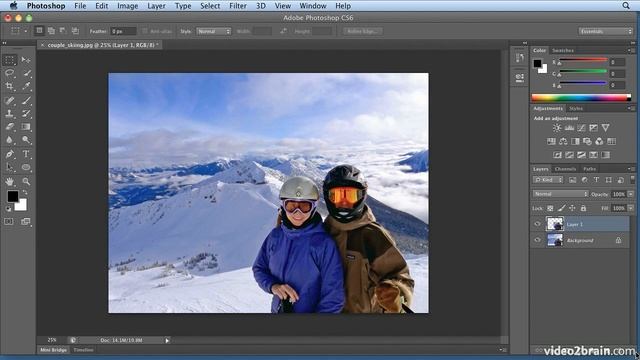This screenshot has width=640, height=360.
Task: Switch to the Swatches tab
Action: point(563,51)
